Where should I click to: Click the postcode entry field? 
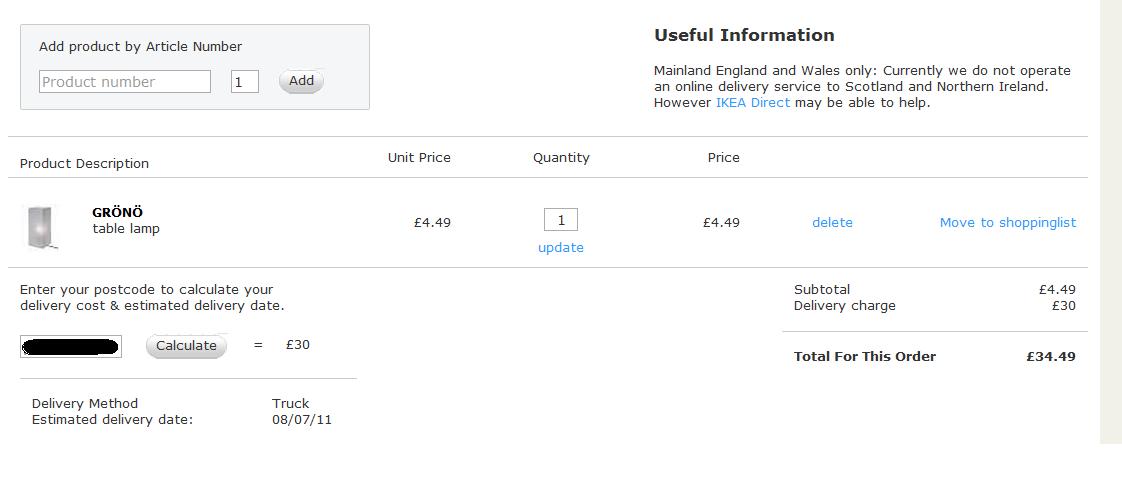coord(71,347)
